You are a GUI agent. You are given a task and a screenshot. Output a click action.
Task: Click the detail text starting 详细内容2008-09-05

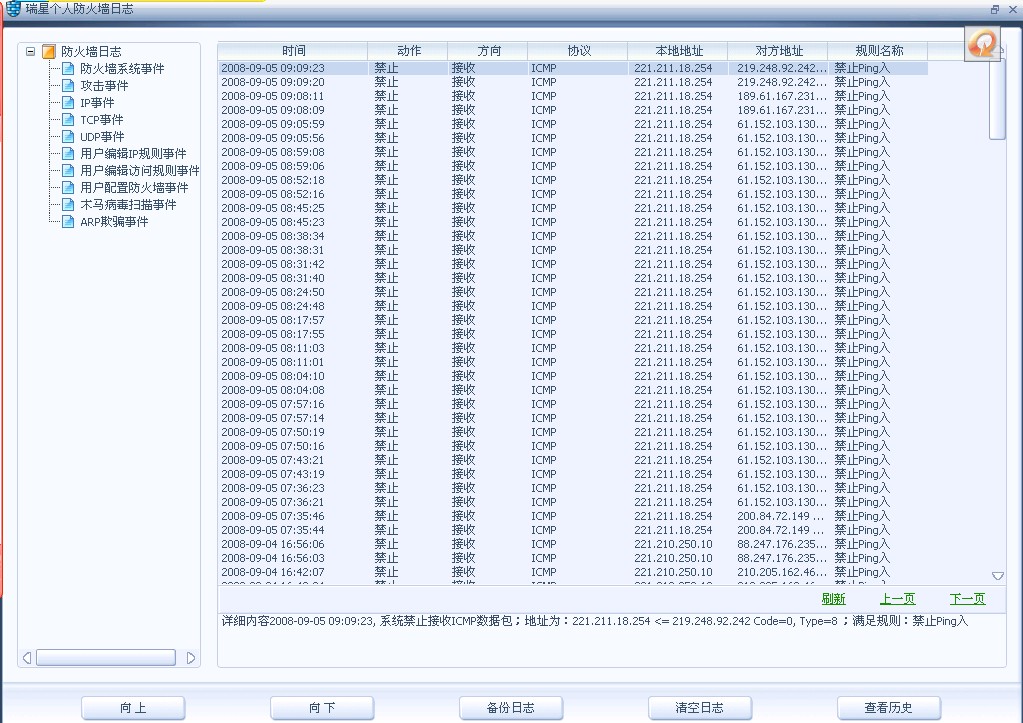click(x=594, y=621)
